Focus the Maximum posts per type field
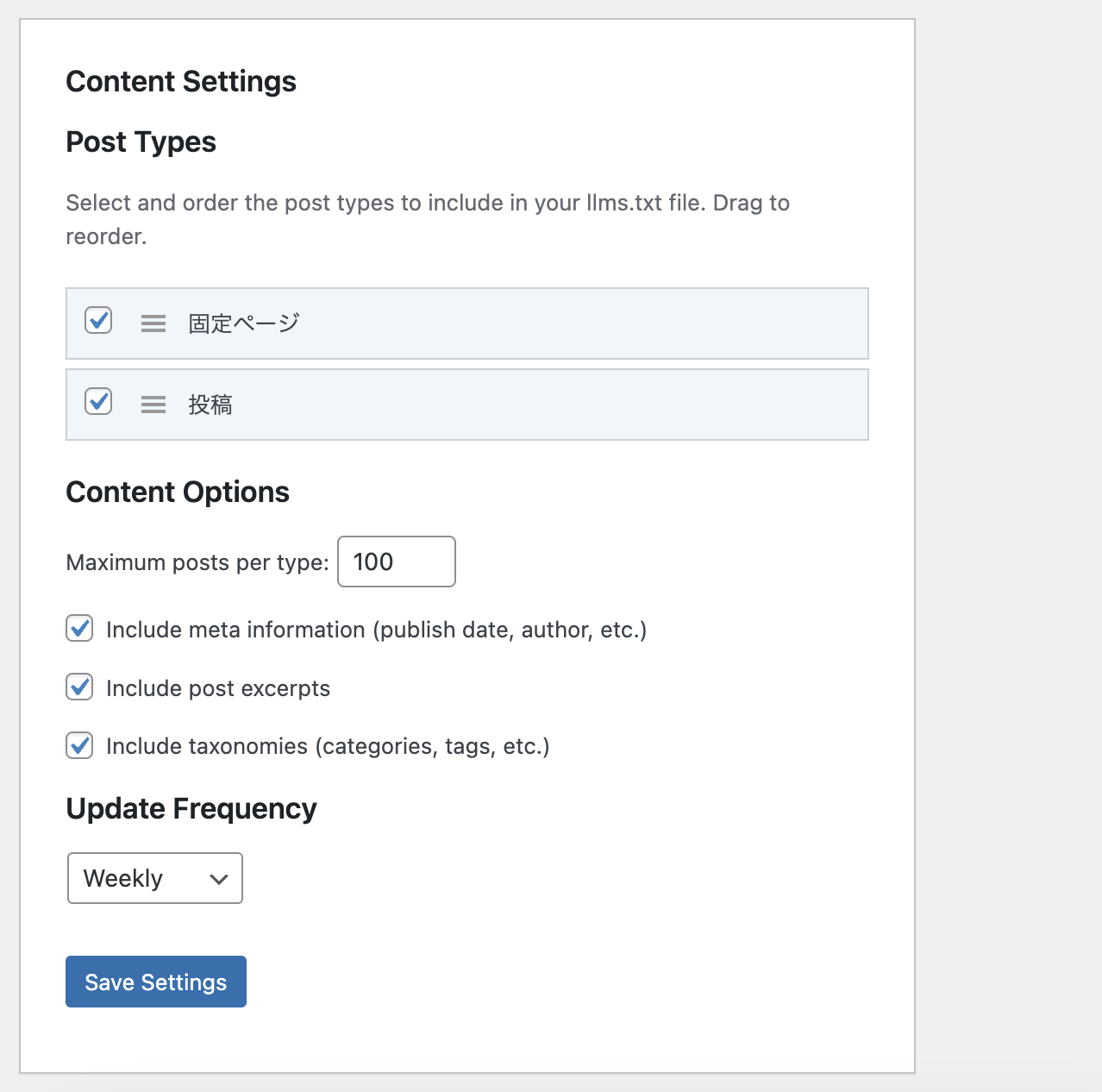The image size is (1102, 1092). [396, 562]
